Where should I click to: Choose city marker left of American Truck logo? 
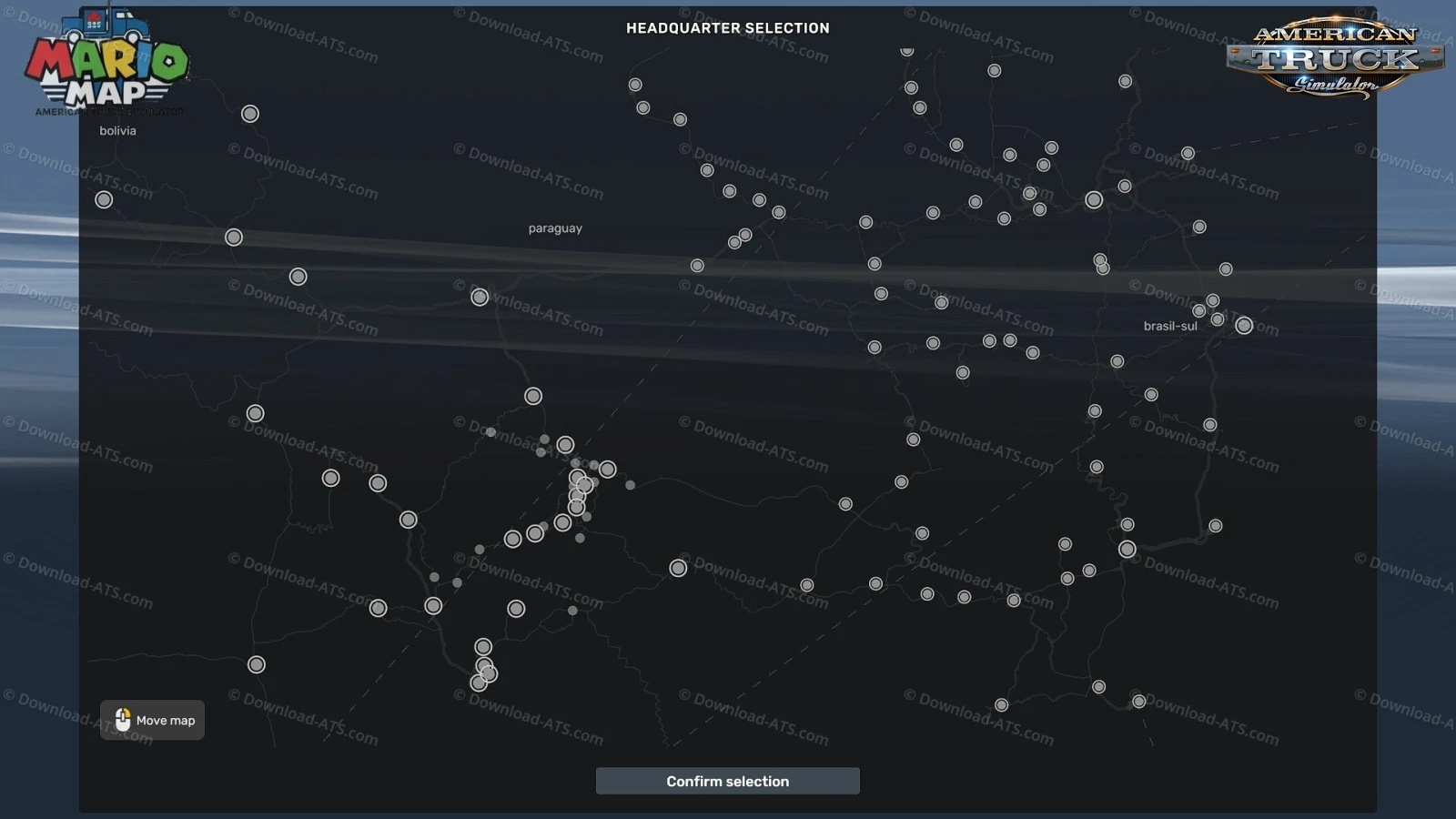pos(1126,82)
